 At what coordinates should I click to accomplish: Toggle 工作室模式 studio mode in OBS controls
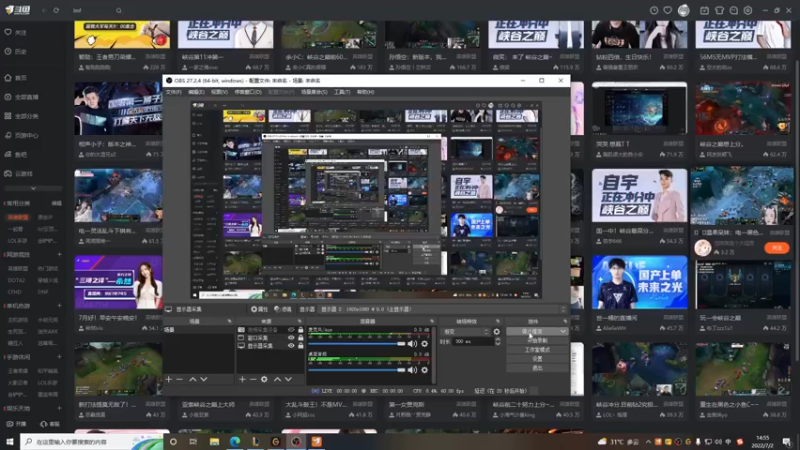click(537, 350)
